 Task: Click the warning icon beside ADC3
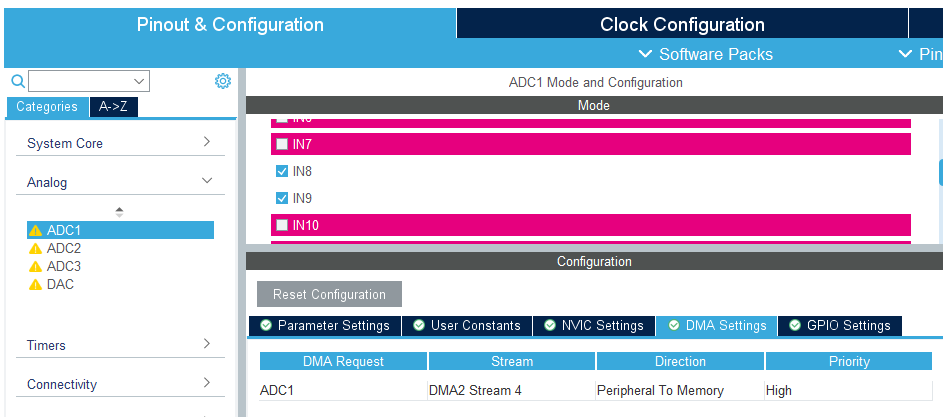pyautogui.click(x=35, y=267)
